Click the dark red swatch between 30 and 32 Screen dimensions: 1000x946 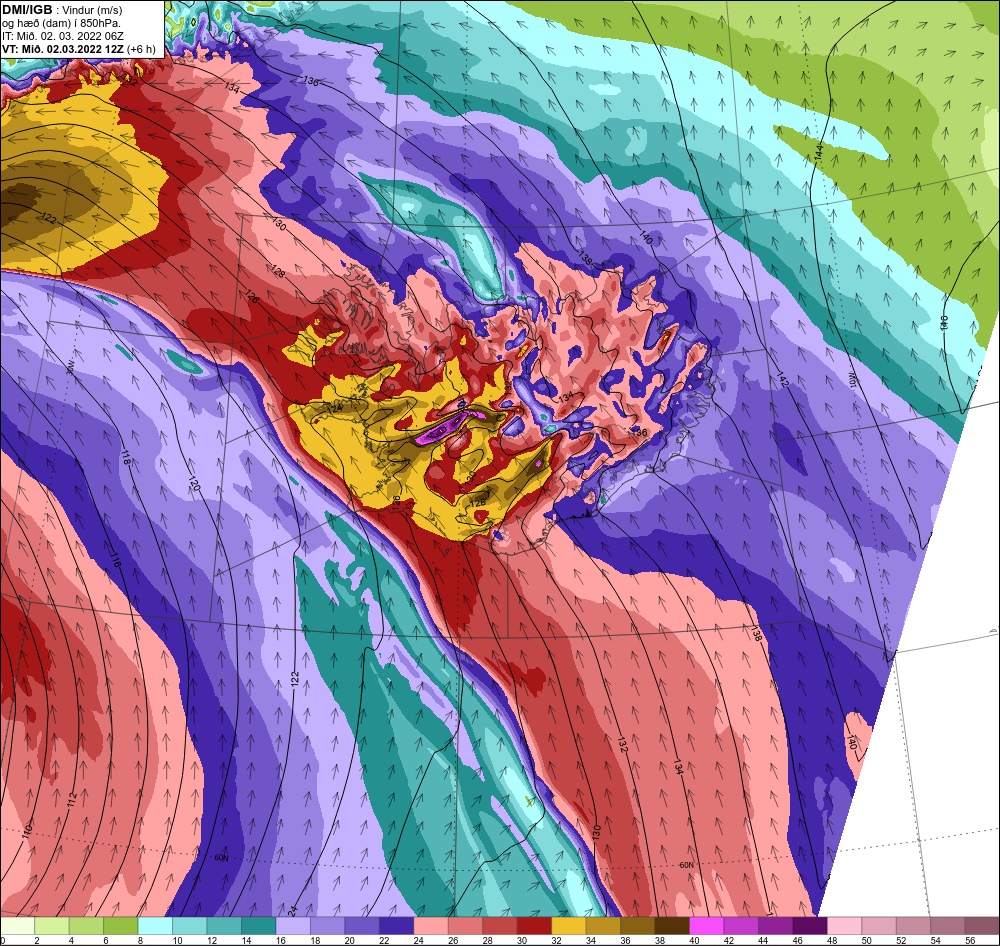[x=535, y=926]
